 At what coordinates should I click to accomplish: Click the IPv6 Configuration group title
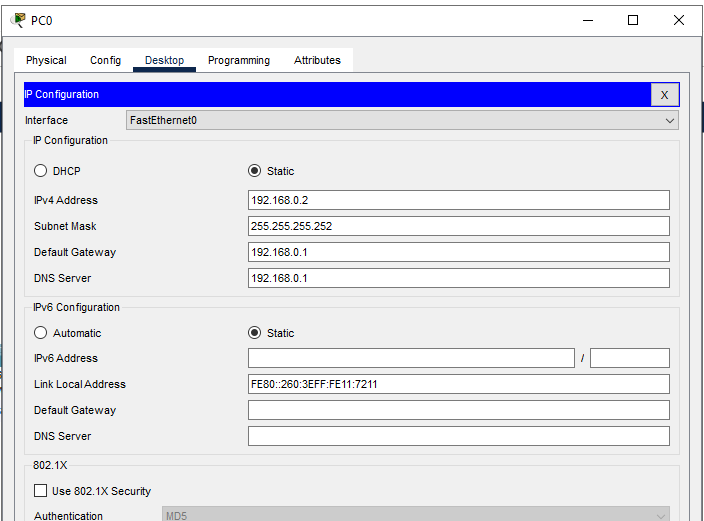coord(76,307)
